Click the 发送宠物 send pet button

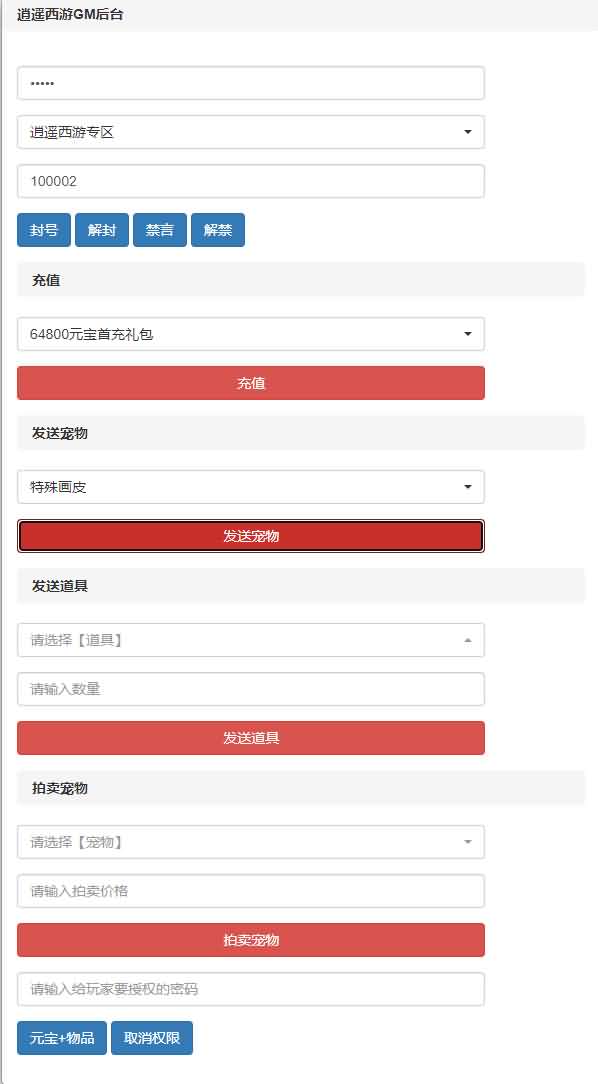click(250, 536)
